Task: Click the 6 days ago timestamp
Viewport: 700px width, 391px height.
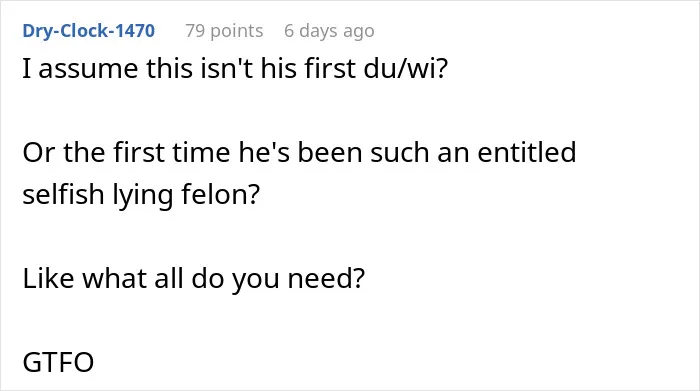Action: click(x=329, y=31)
